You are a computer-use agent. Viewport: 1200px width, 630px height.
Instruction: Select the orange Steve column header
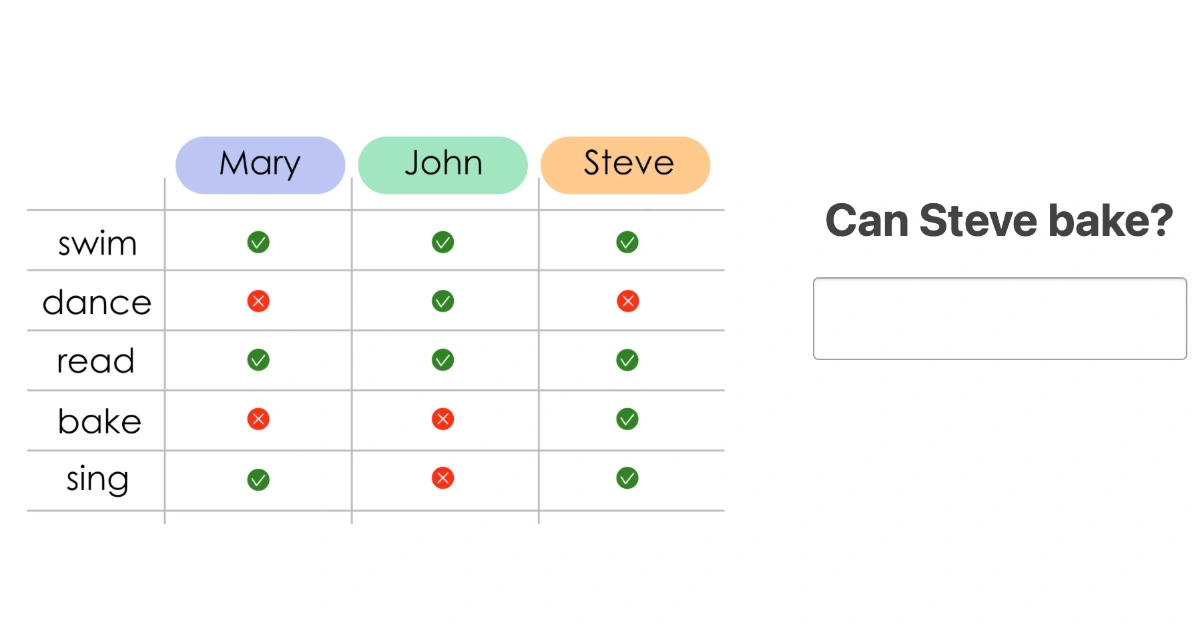pyautogui.click(x=626, y=165)
